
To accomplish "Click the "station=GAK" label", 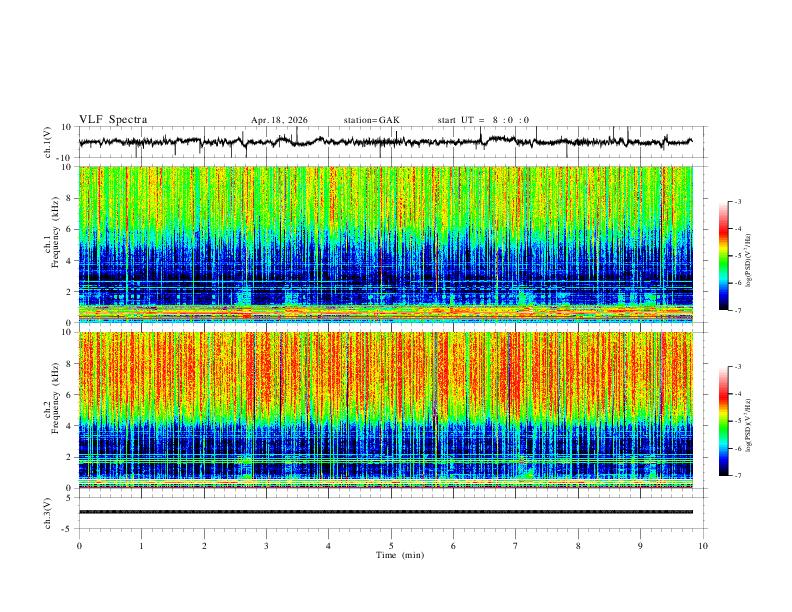I will 372,120.
